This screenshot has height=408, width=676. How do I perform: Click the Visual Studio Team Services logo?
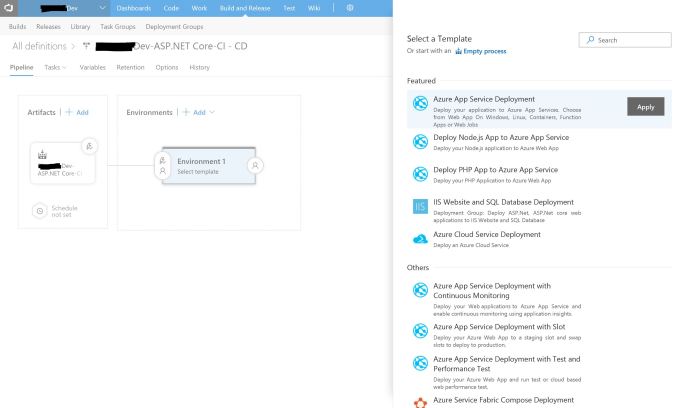pos(9,8)
